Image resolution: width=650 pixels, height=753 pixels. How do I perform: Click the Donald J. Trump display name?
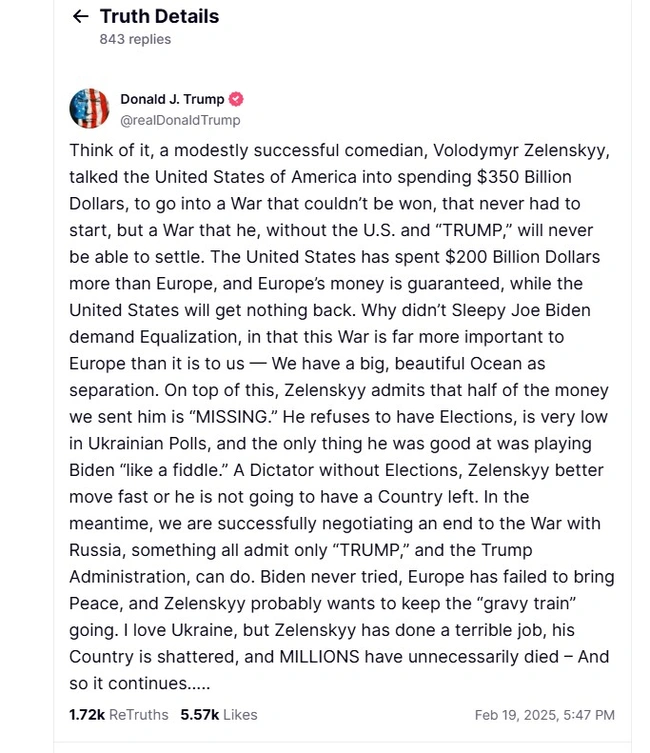click(x=174, y=99)
